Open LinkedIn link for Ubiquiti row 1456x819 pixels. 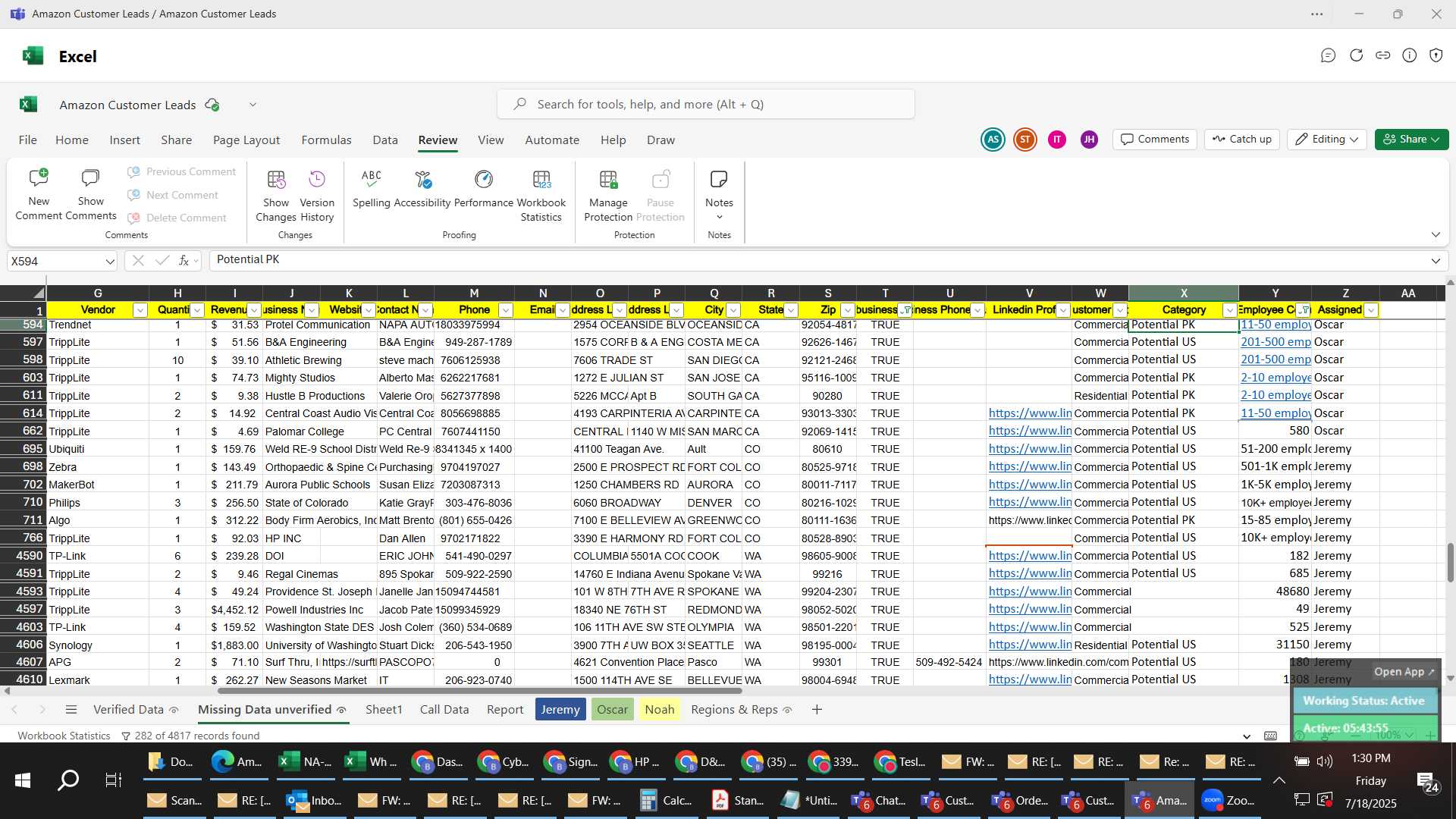pyautogui.click(x=1030, y=449)
